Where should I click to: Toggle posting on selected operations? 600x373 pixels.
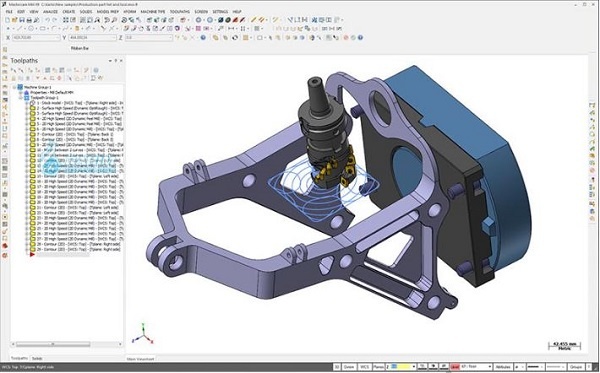coord(28,78)
